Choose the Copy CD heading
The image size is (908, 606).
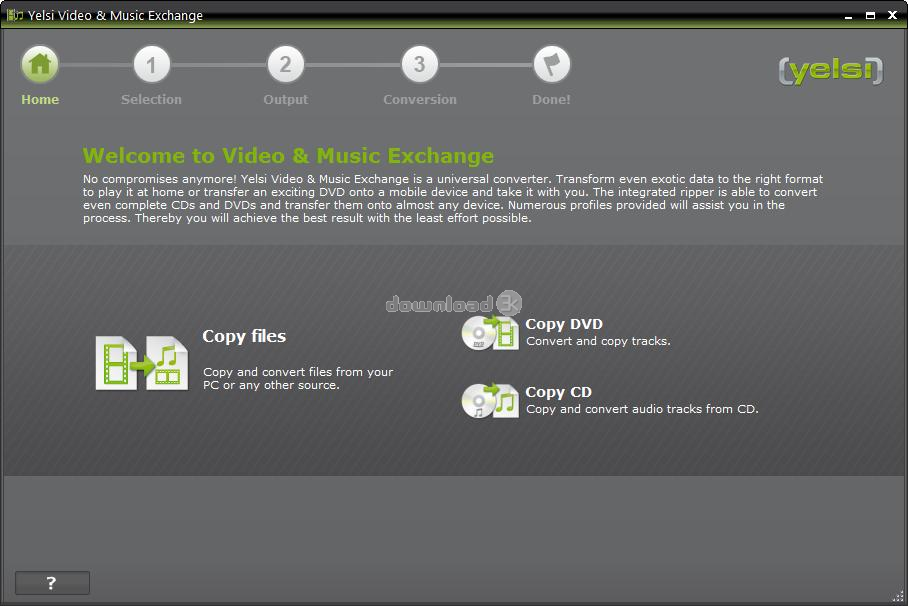(x=558, y=392)
